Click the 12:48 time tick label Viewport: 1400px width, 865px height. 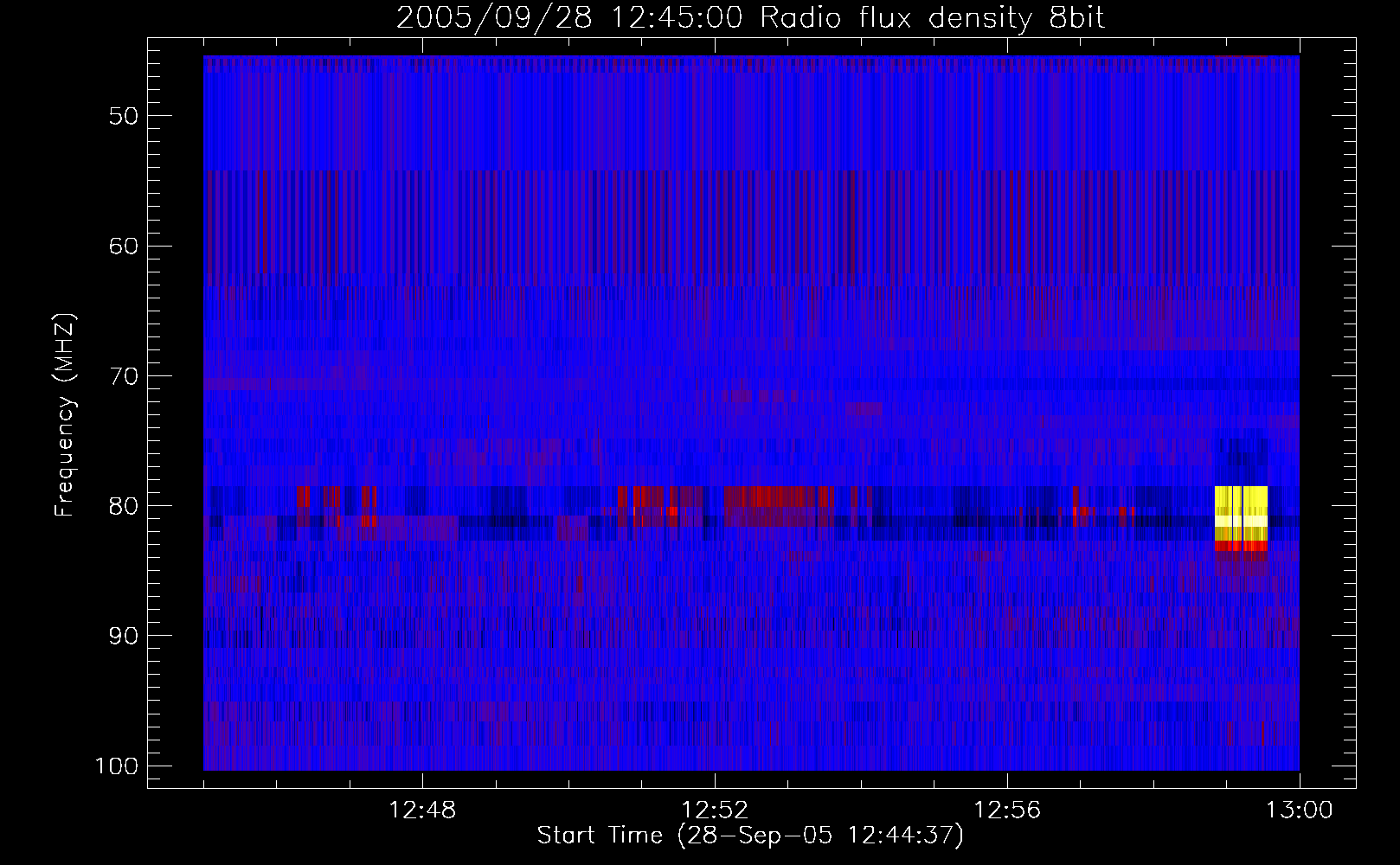422,811
